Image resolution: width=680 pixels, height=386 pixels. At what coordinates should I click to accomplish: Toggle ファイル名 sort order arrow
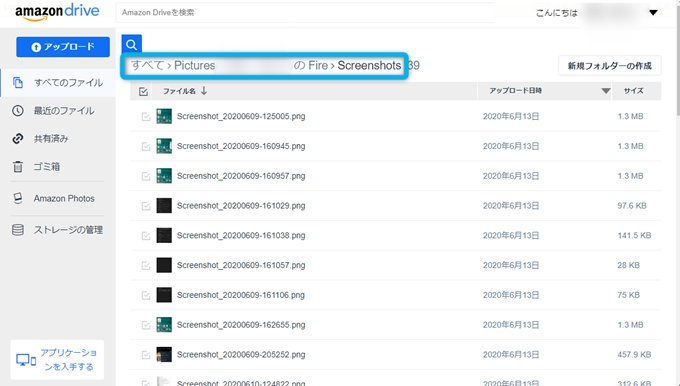pyautogui.click(x=204, y=91)
